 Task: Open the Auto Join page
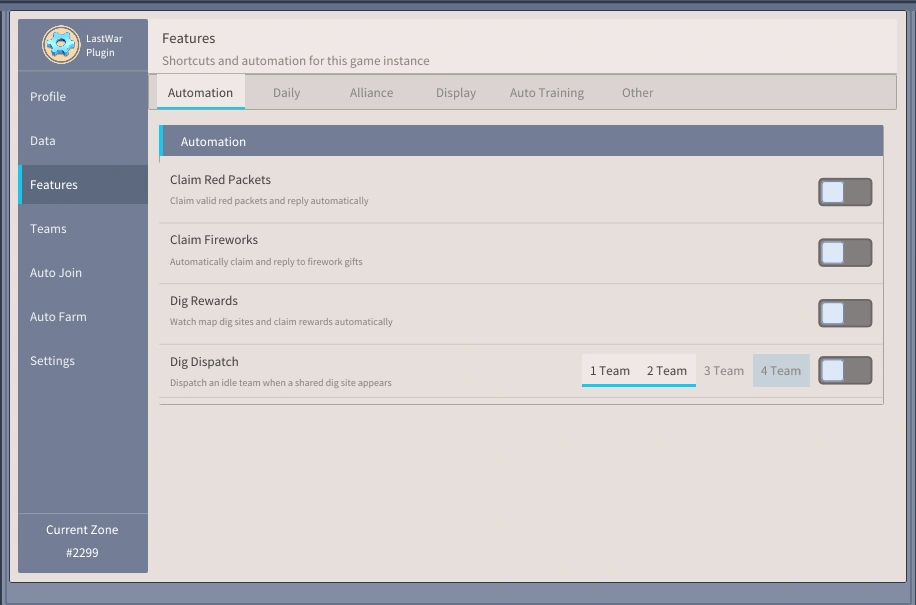click(x=83, y=273)
